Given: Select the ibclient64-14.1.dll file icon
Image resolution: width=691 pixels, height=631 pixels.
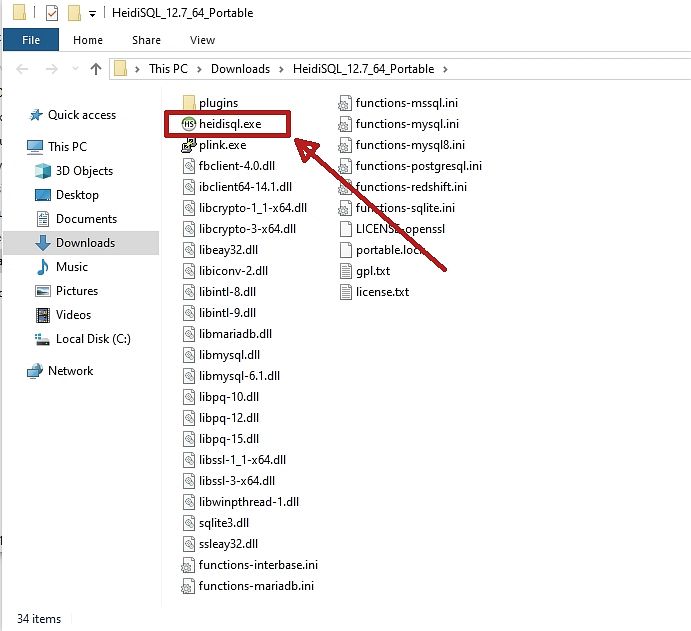Looking at the screenshot, I should point(189,187).
